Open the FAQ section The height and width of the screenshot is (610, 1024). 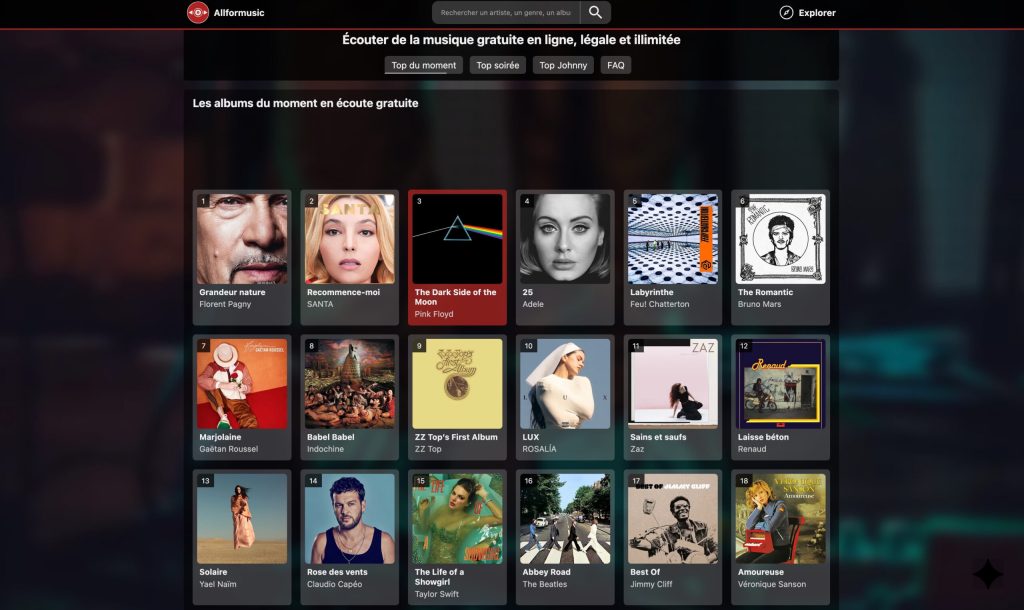tap(615, 64)
